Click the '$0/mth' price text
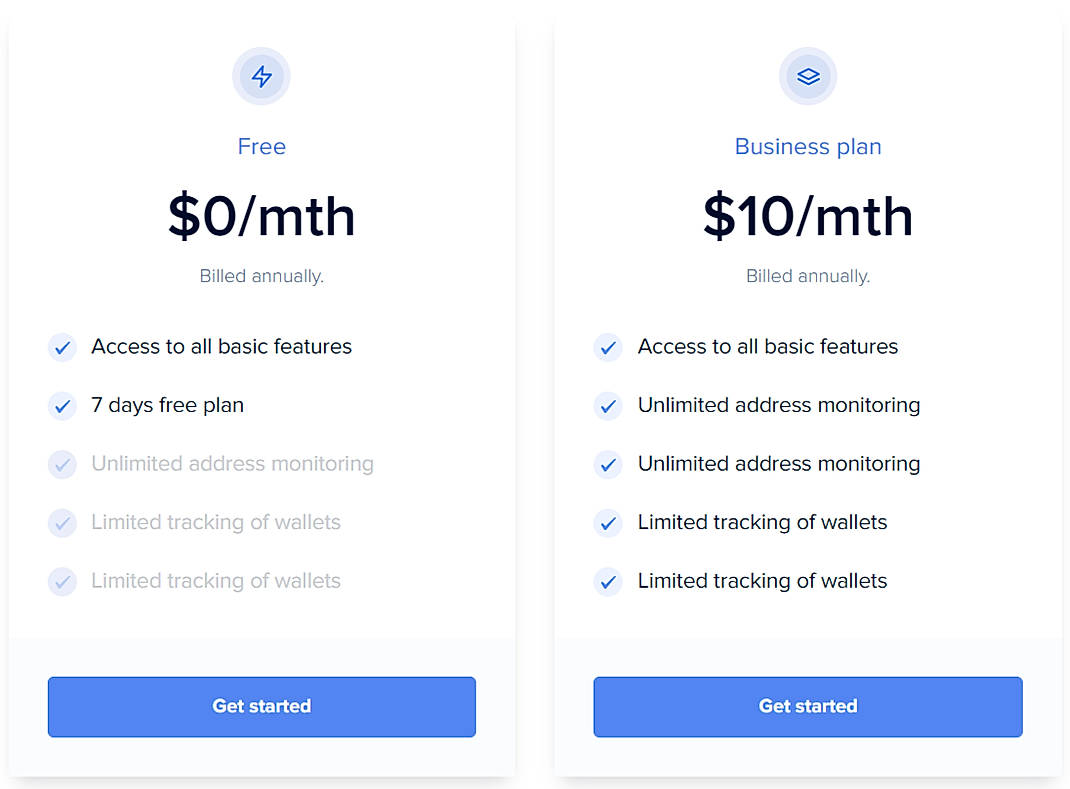 [261, 216]
